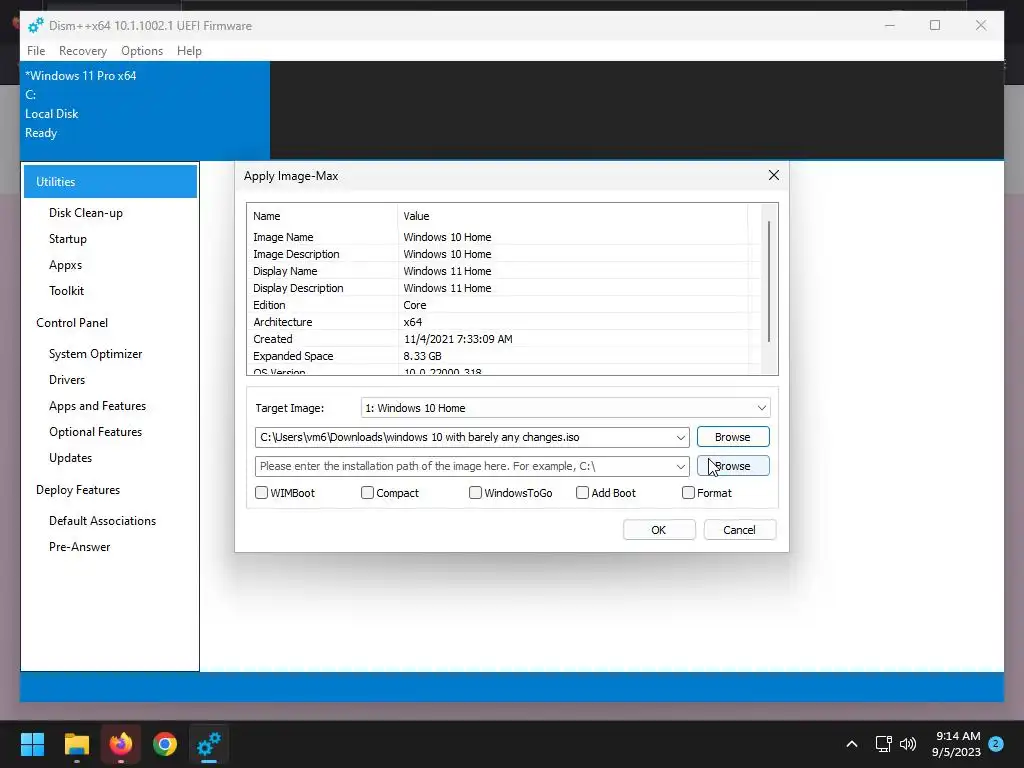Viewport: 1024px width, 768px height.
Task: Open the File menu
Action: (x=36, y=51)
